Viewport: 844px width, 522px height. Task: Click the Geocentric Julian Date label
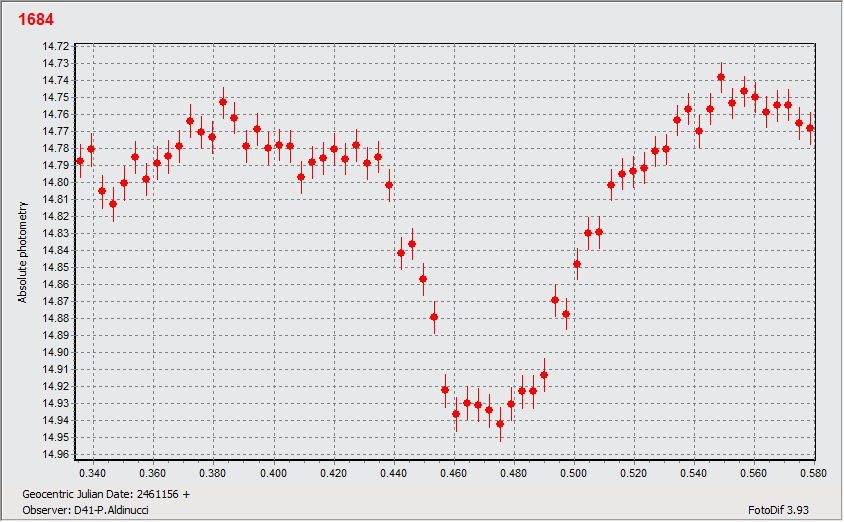[x=105, y=494]
